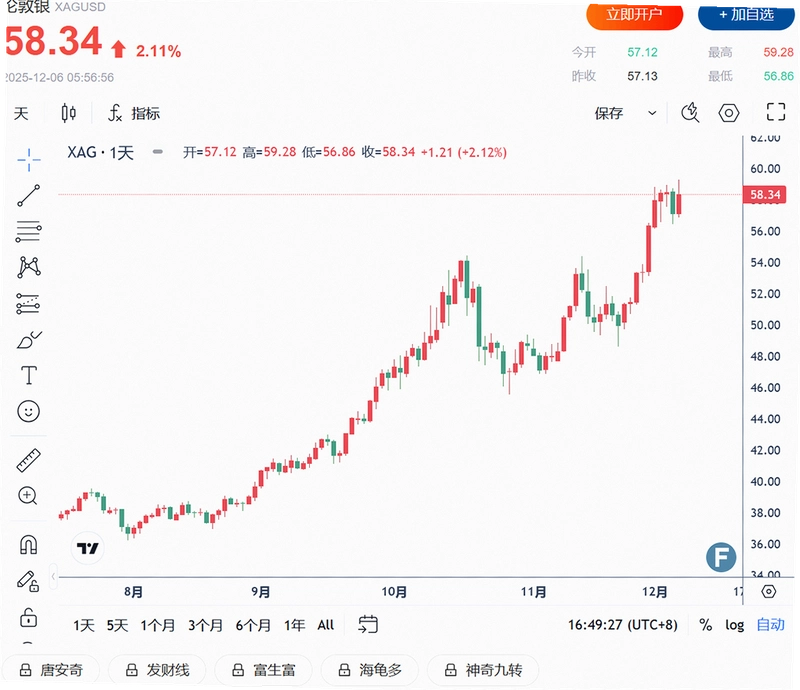Select the crosshair cursor tool
The image size is (800, 690).
coord(29,160)
